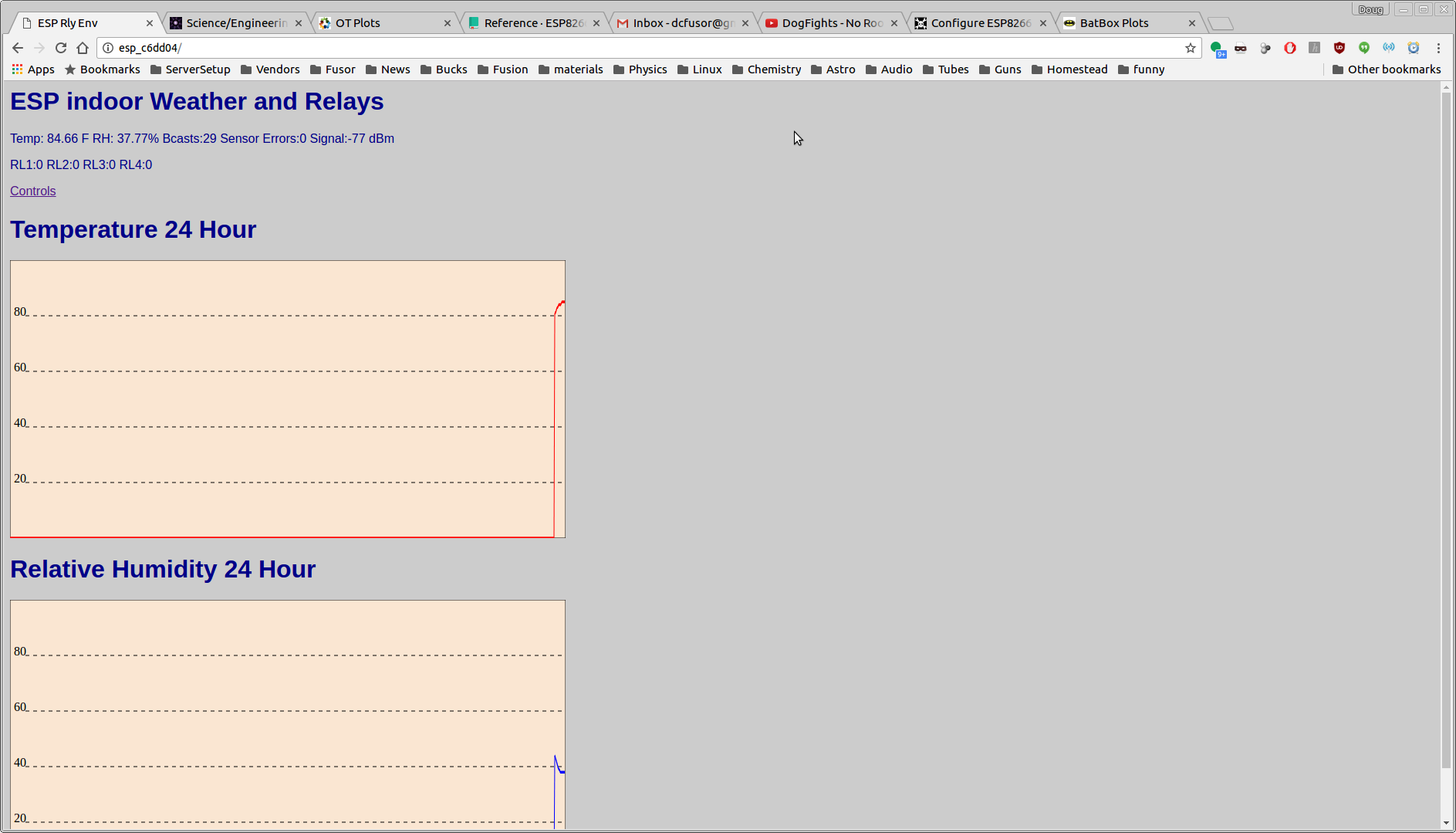Open the Fusor bookmark folder
This screenshot has width=1456, height=833.
coord(333,69)
